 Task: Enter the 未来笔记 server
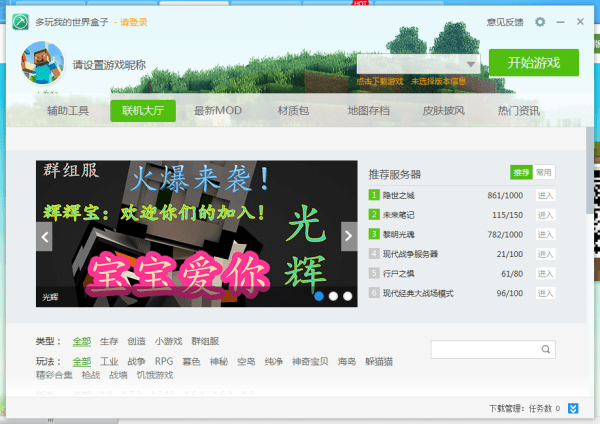pos(545,215)
